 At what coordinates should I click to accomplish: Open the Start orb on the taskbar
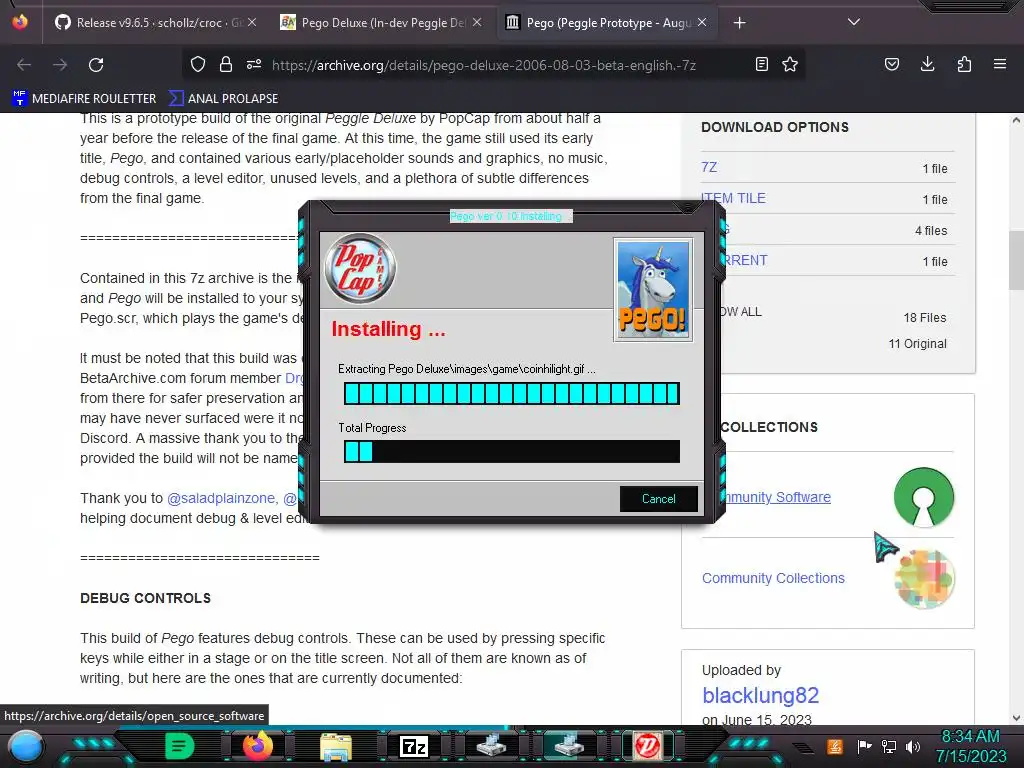(26, 747)
